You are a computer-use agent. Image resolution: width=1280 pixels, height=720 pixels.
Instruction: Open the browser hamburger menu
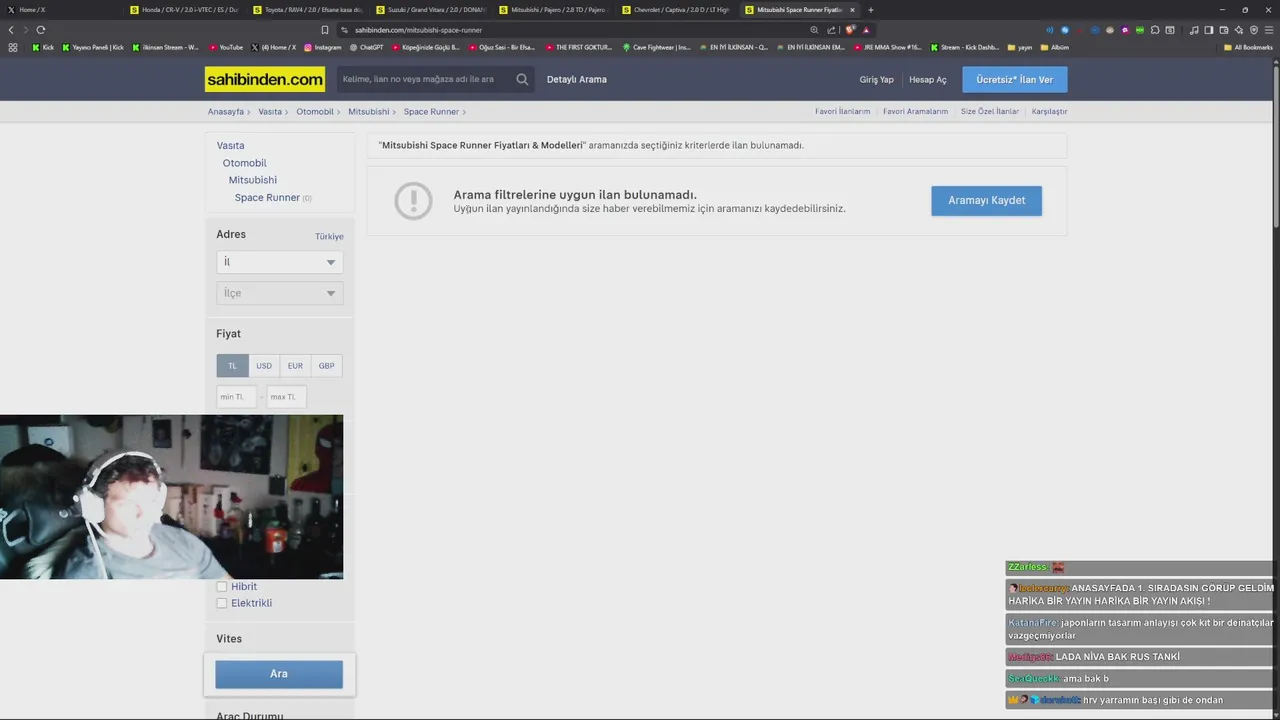[1269, 30]
